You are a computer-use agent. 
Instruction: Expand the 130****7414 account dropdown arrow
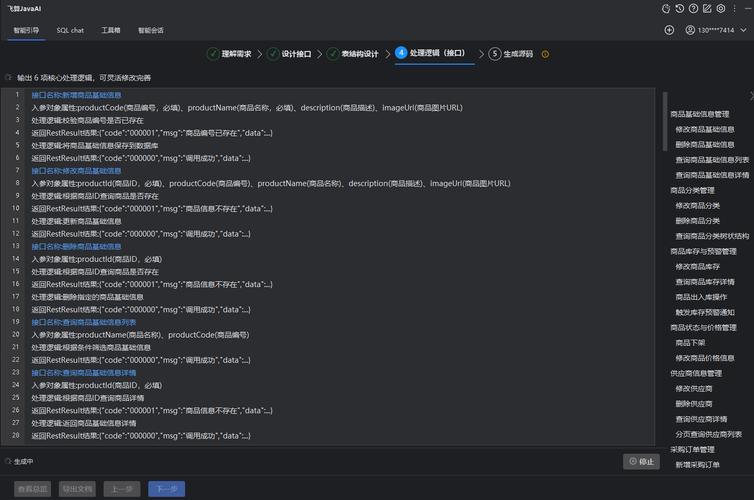click(743, 30)
